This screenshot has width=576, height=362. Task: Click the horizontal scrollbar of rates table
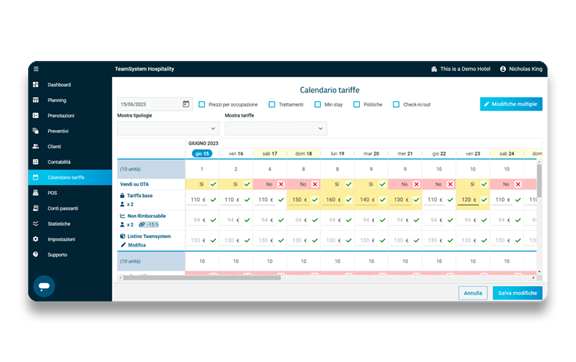(201, 277)
